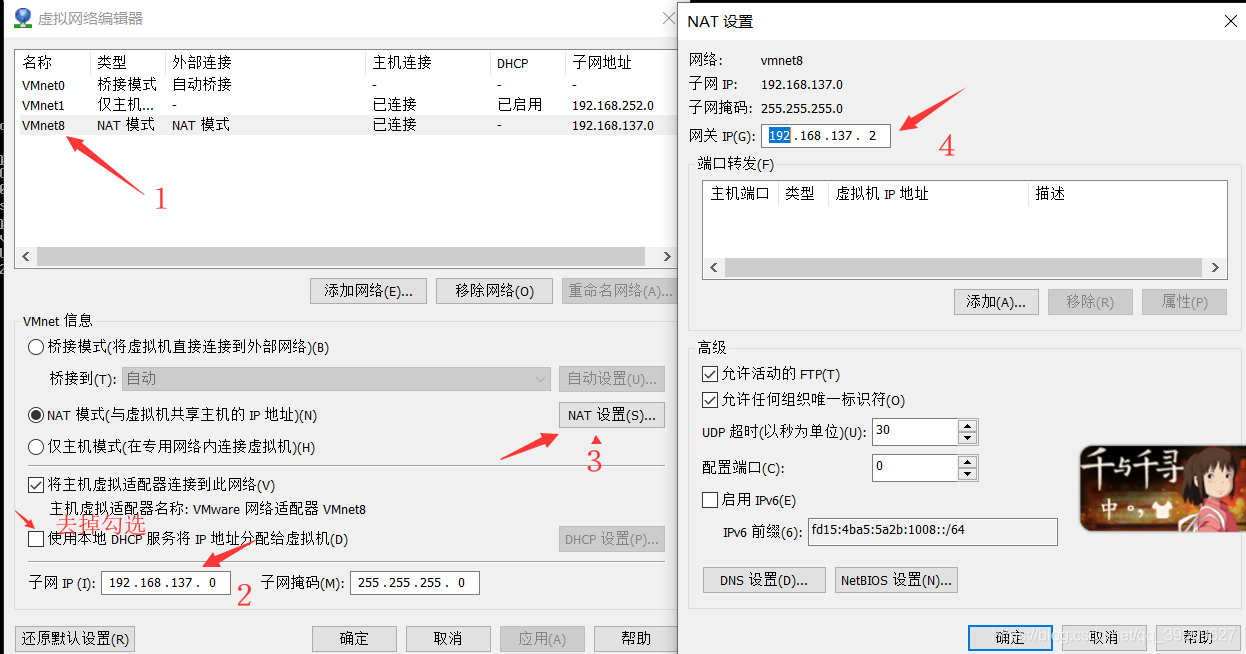Viewport: 1246px width, 654px height.
Task: Toggle 将主机虚拟适配器连接到此网络 checkbox
Action: pos(36,485)
